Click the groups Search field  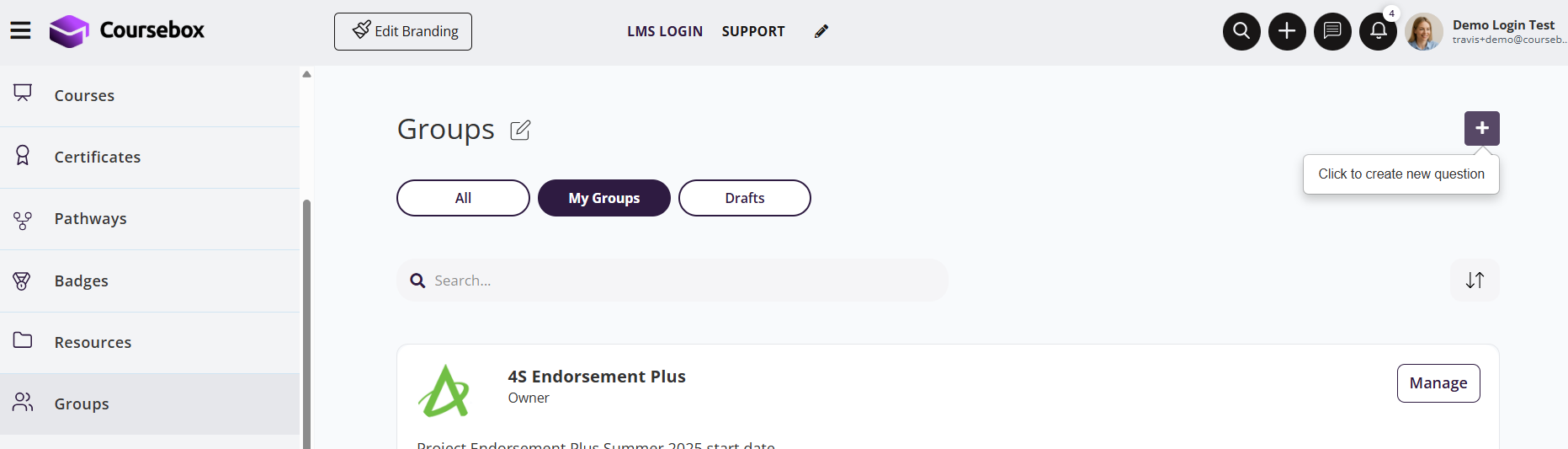(682, 281)
